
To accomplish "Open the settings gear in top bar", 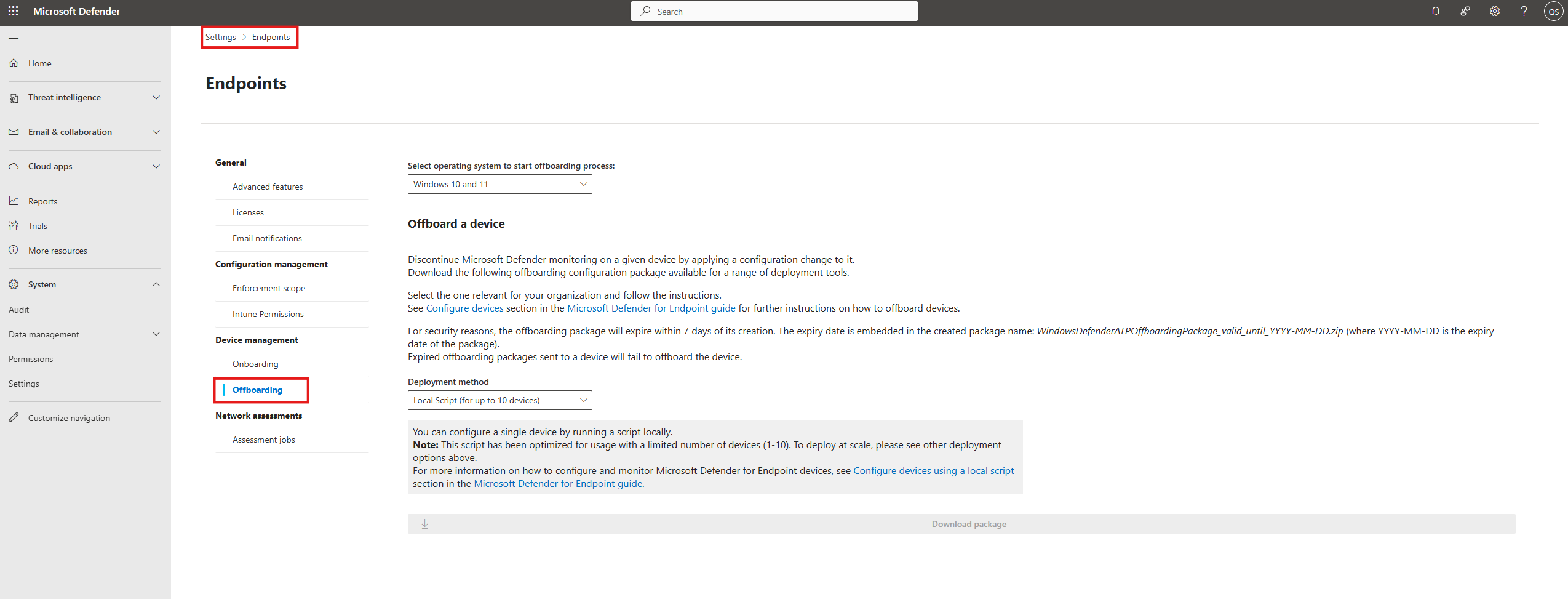I will point(1495,11).
